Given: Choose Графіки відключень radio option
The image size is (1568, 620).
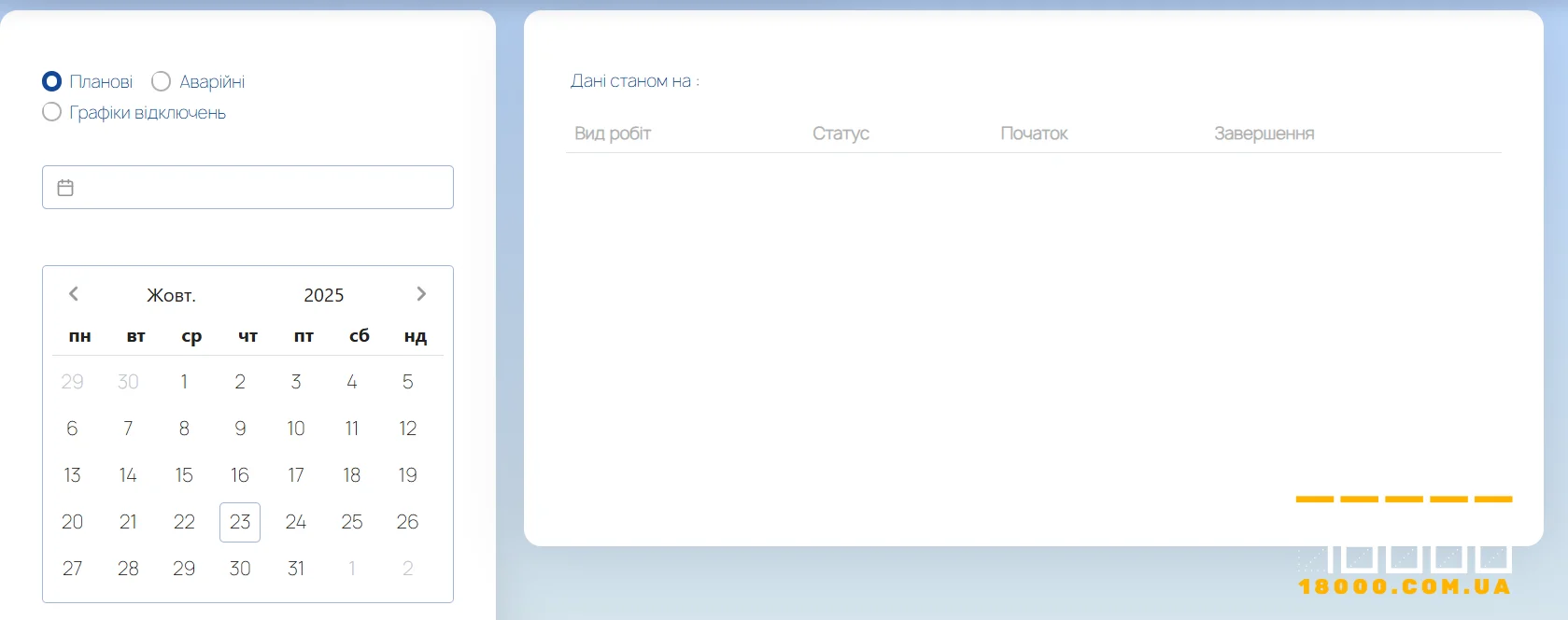Looking at the screenshot, I should tap(52, 113).
